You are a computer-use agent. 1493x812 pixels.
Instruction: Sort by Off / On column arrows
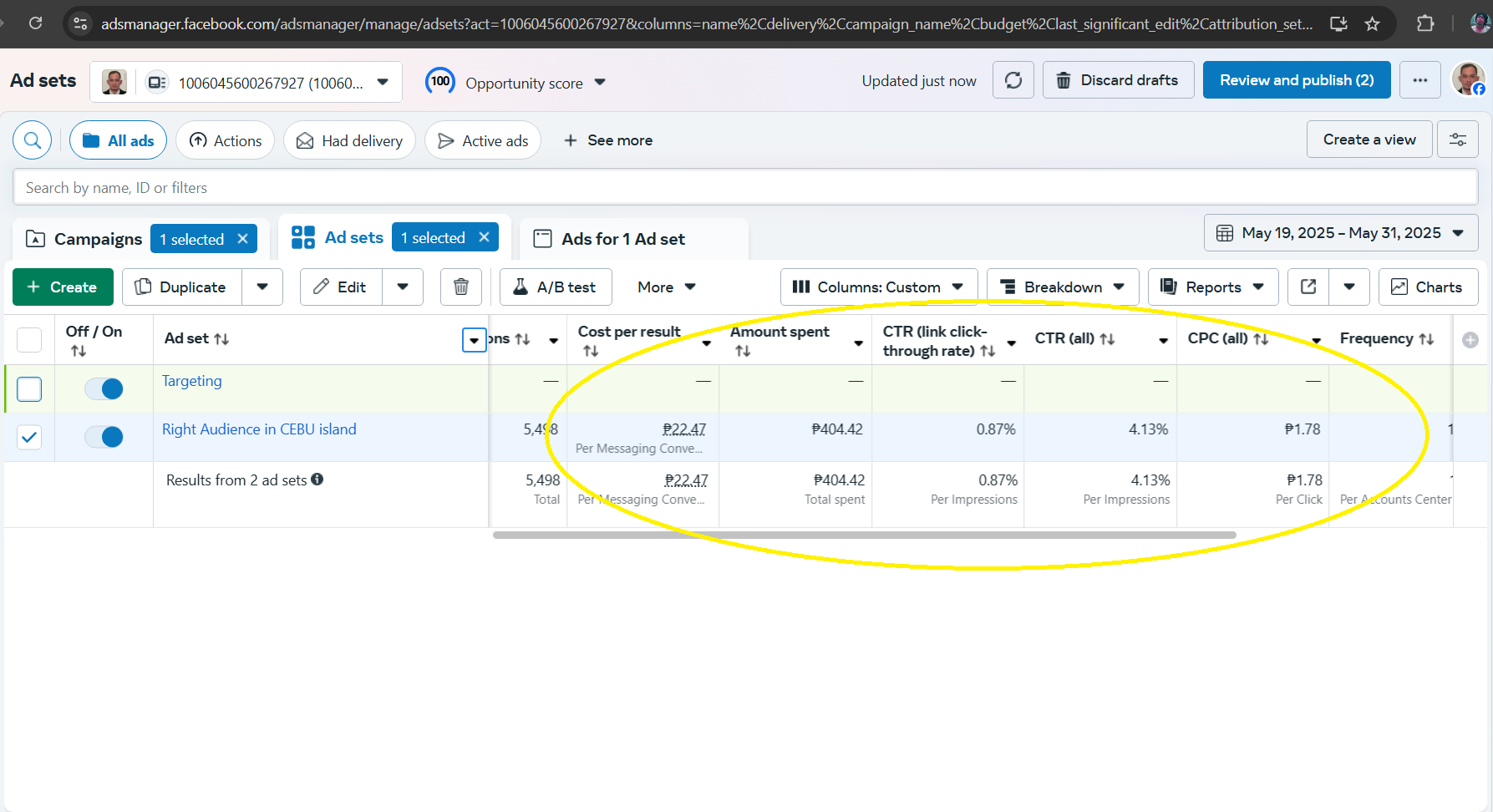pyautogui.click(x=79, y=351)
